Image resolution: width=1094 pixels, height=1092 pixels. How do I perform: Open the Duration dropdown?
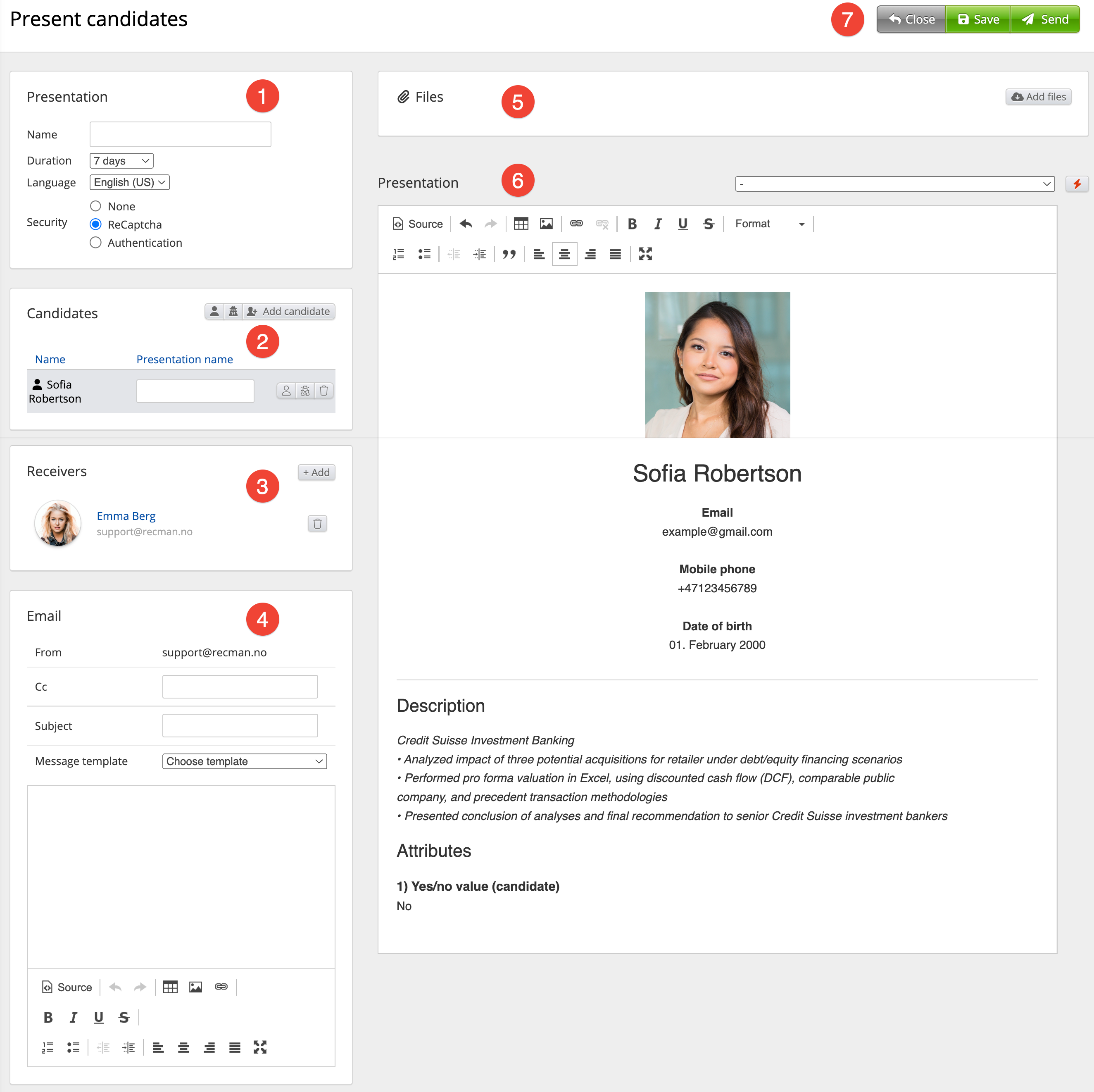click(x=121, y=161)
